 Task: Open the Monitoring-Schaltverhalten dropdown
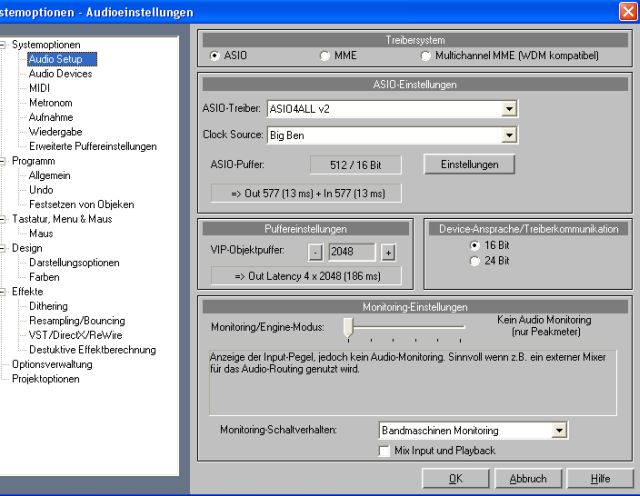click(x=559, y=430)
